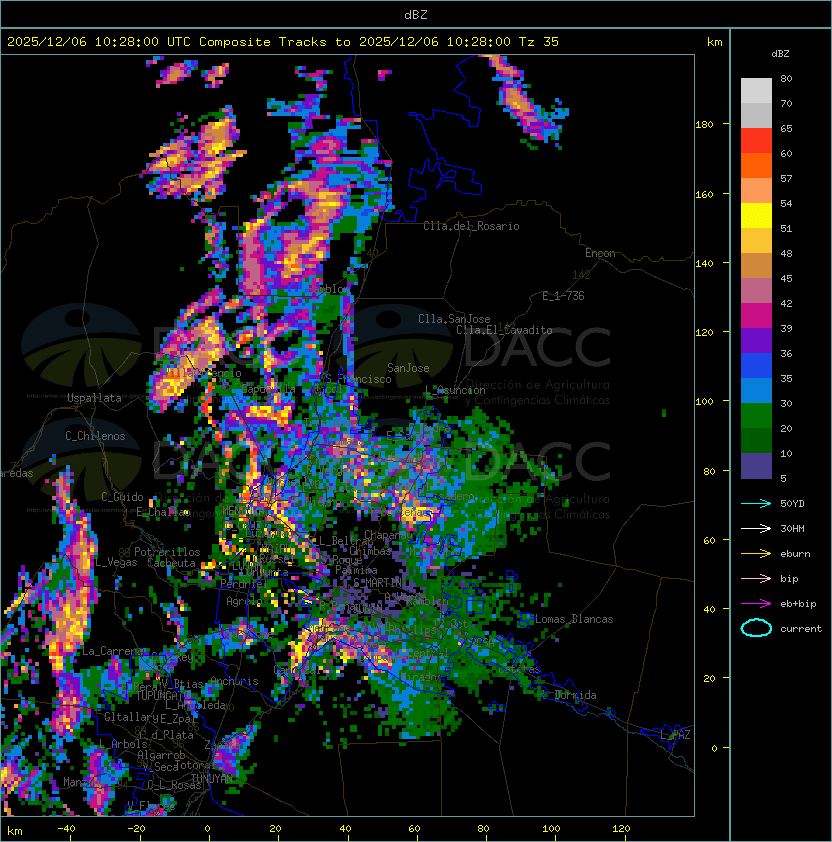
Task: Click the eb+bip legend label
Action: pos(798,604)
